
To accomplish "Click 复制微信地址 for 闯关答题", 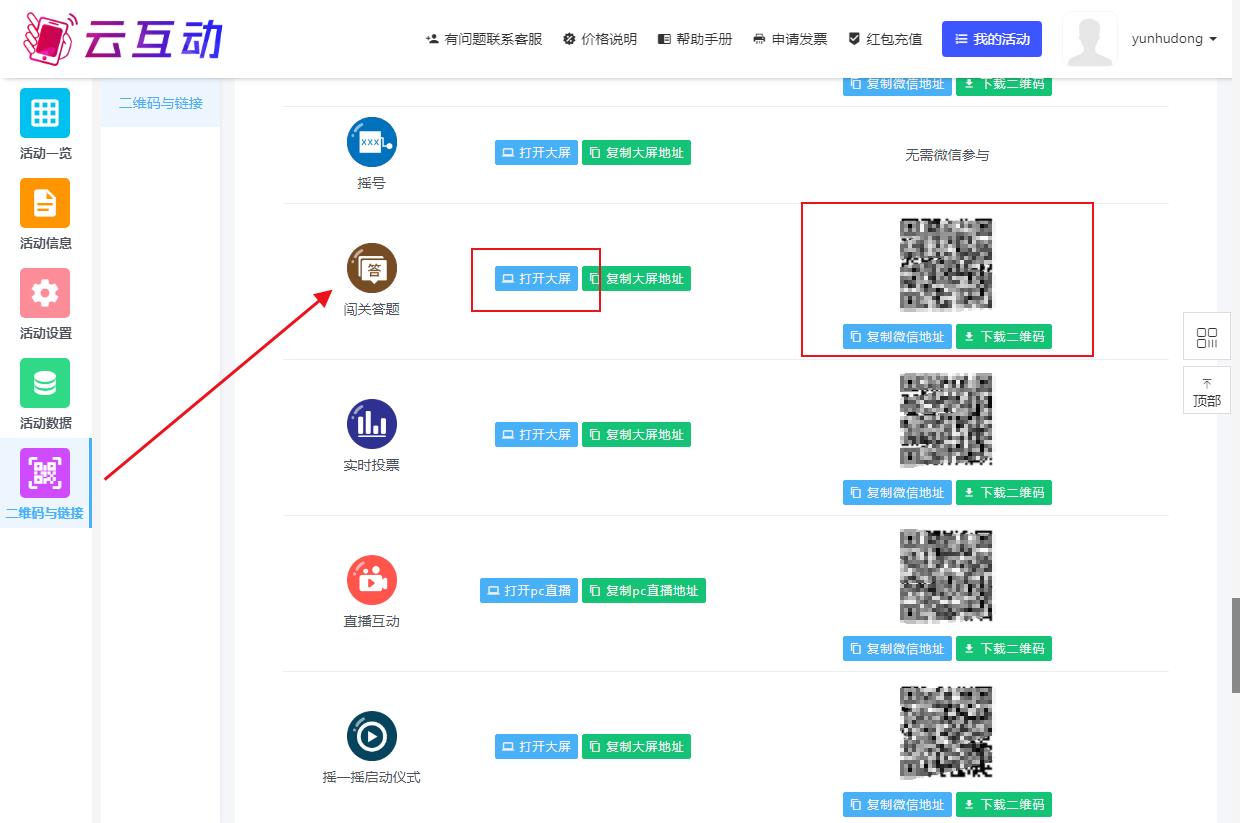I will click(897, 337).
